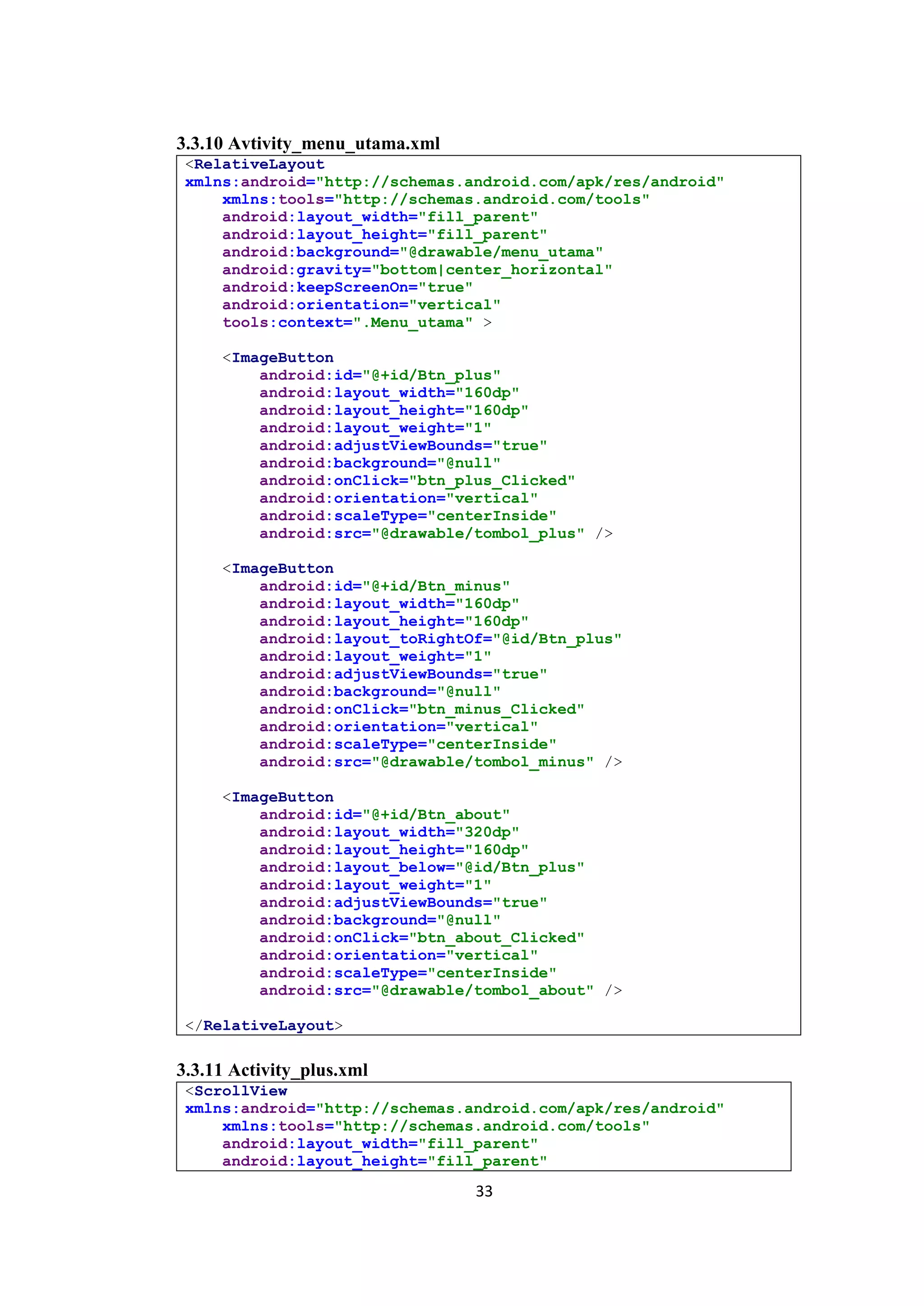Click the line android:src="@drawable/tombol_minus"

(x=440, y=762)
